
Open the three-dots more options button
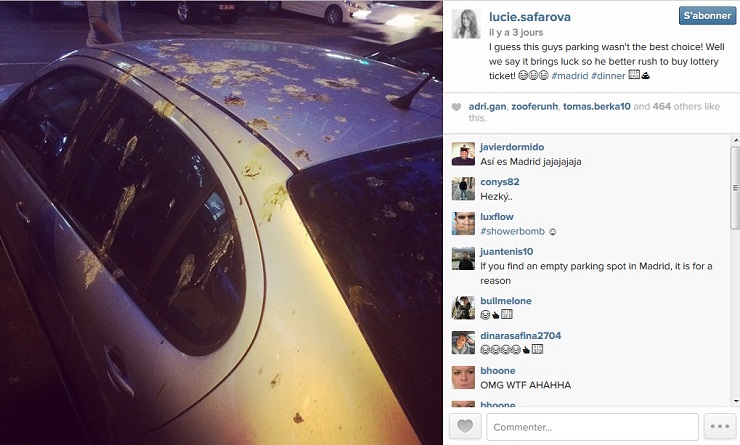(x=720, y=427)
